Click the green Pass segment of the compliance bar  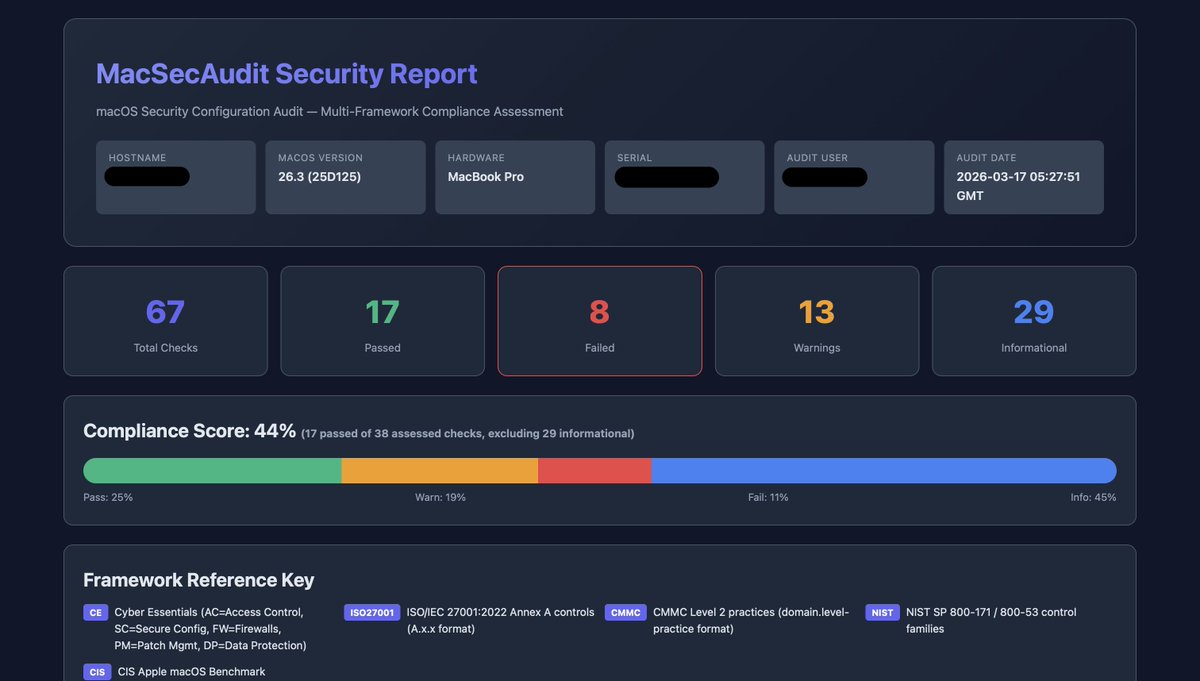210,470
